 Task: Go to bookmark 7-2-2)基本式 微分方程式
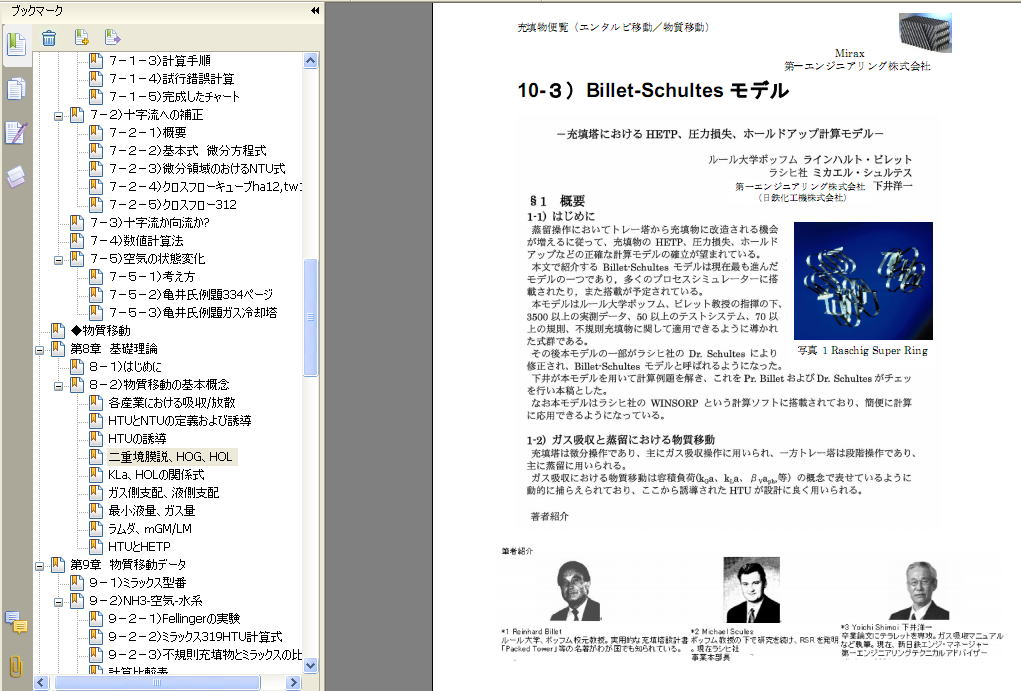188,150
